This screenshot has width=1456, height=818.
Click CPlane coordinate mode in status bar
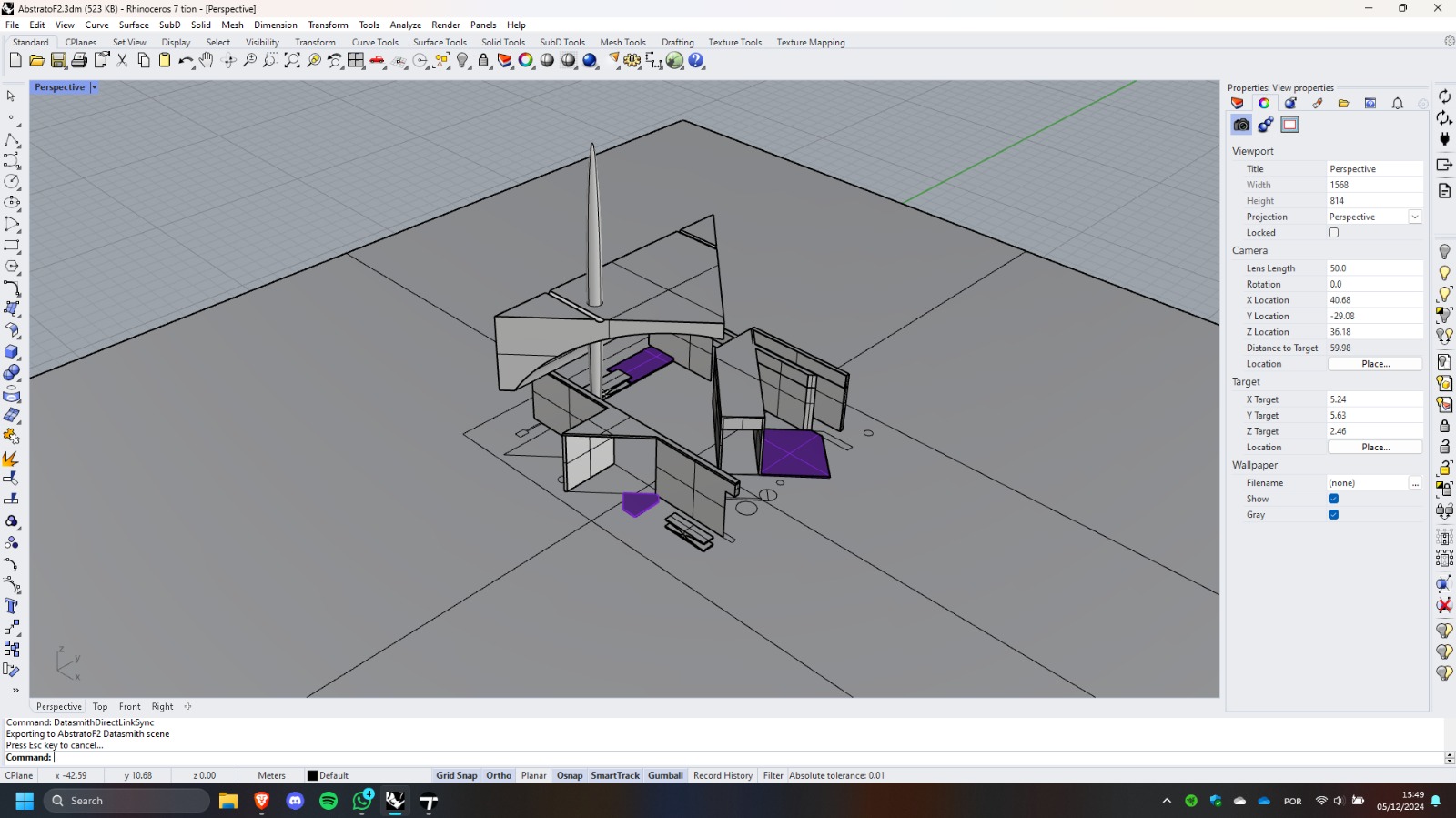[18, 775]
